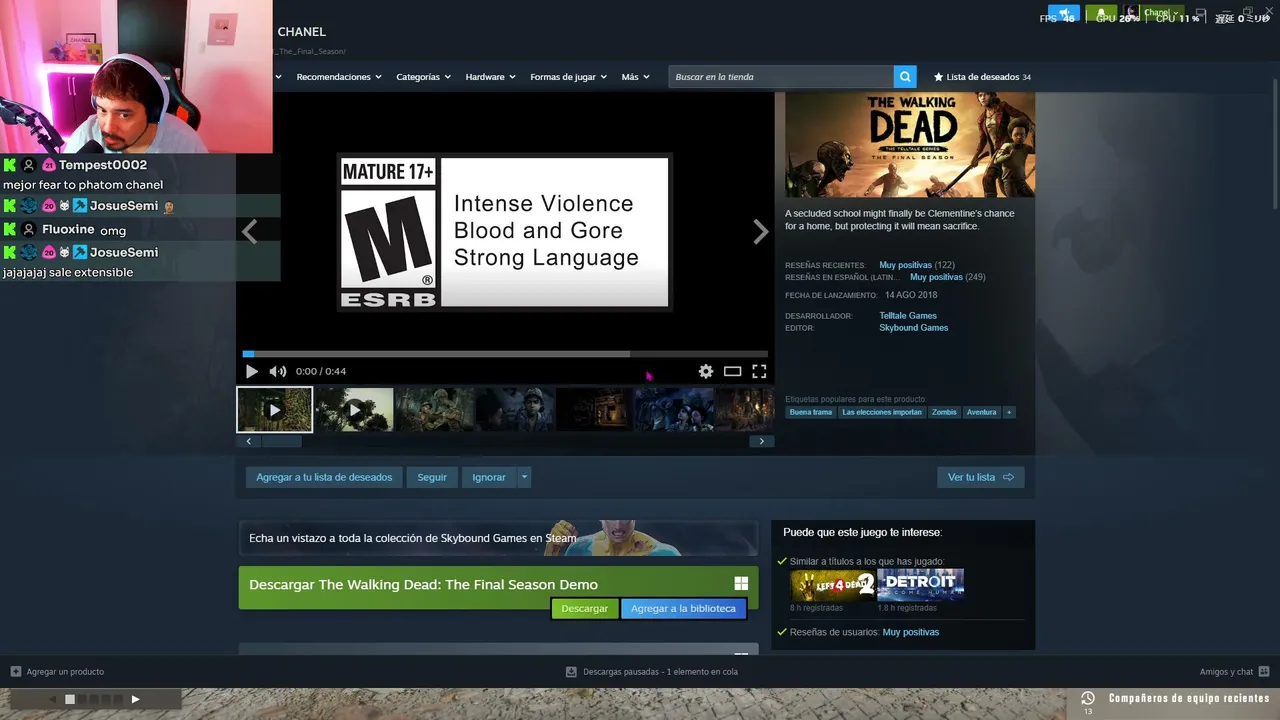The height and width of the screenshot is (720, 1280).
Task: Select the fifth dark building screenshot thumbnail
Action: (x=595, y=410)
